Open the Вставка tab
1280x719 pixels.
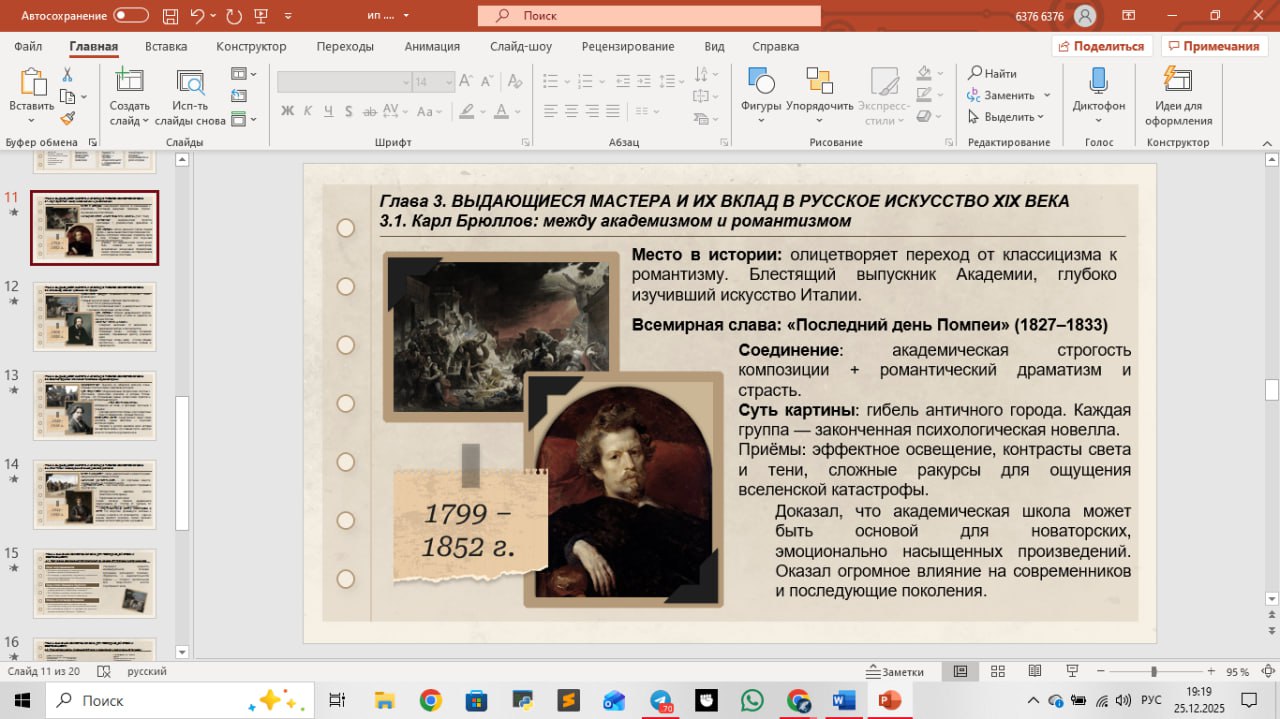tap(166, 46)
